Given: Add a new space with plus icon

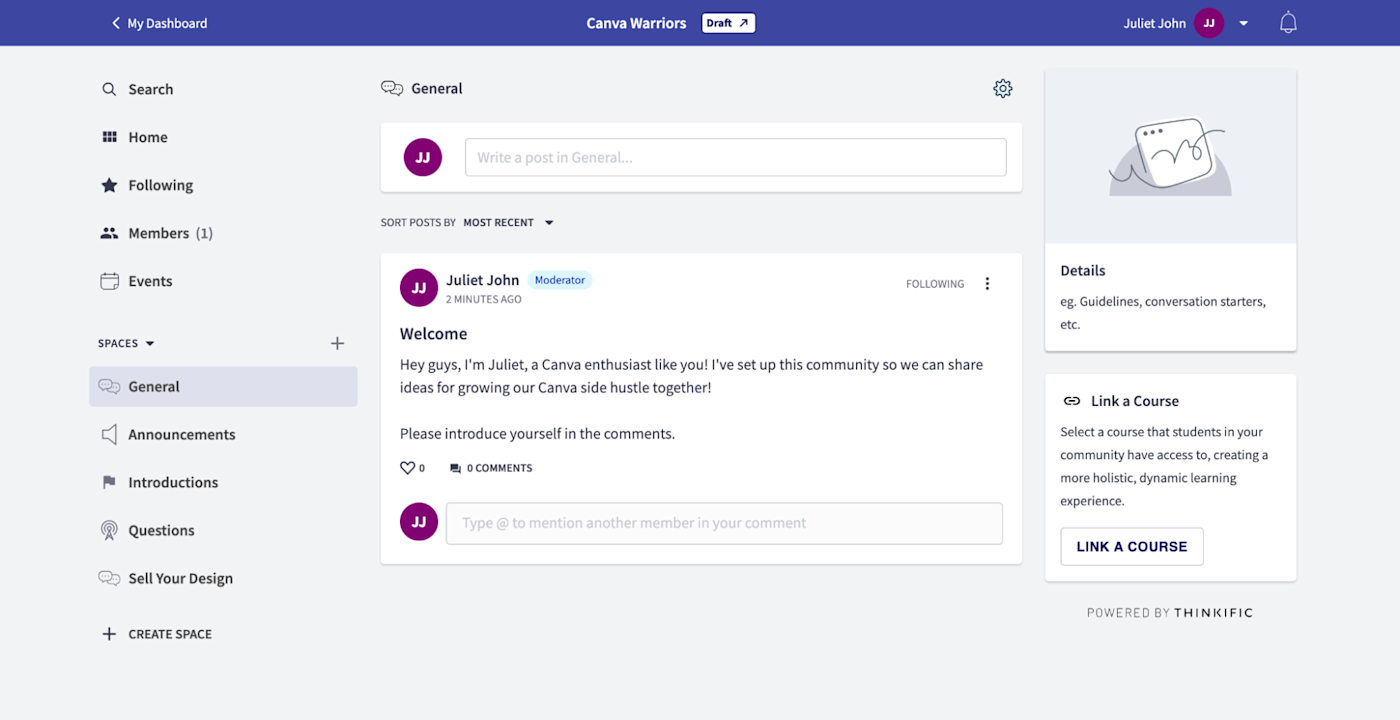Looking at the screenshot, I should tap(337, 343).
